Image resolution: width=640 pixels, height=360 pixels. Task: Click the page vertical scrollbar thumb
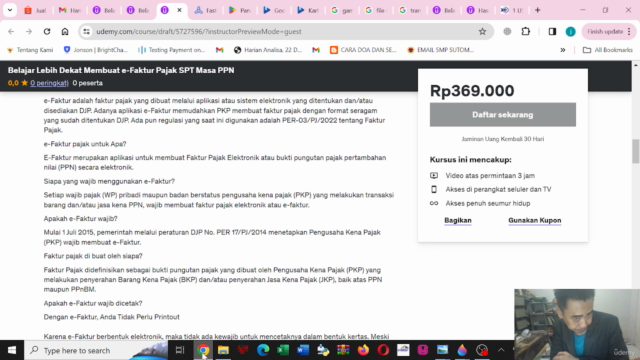pos(636,151)
